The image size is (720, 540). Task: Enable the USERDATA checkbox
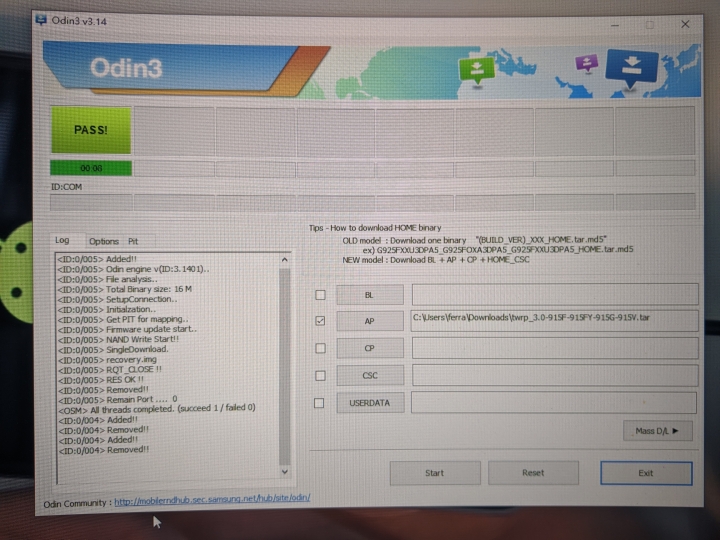pyautogui.click(x=319, y=403)
